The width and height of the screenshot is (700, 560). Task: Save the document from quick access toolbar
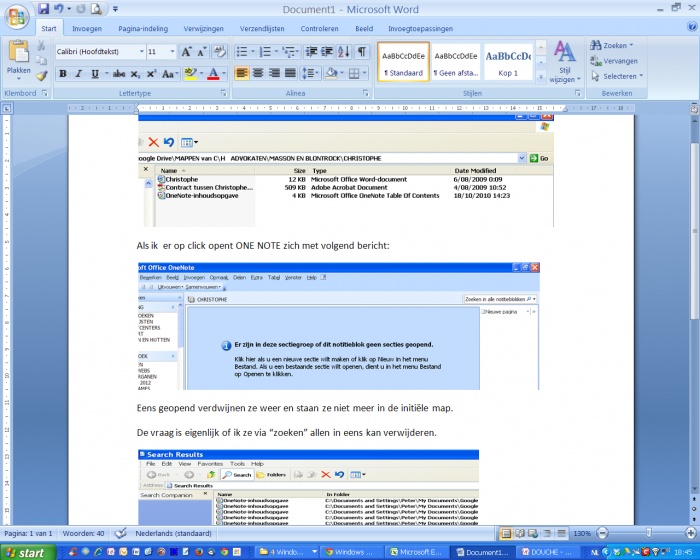43,8
